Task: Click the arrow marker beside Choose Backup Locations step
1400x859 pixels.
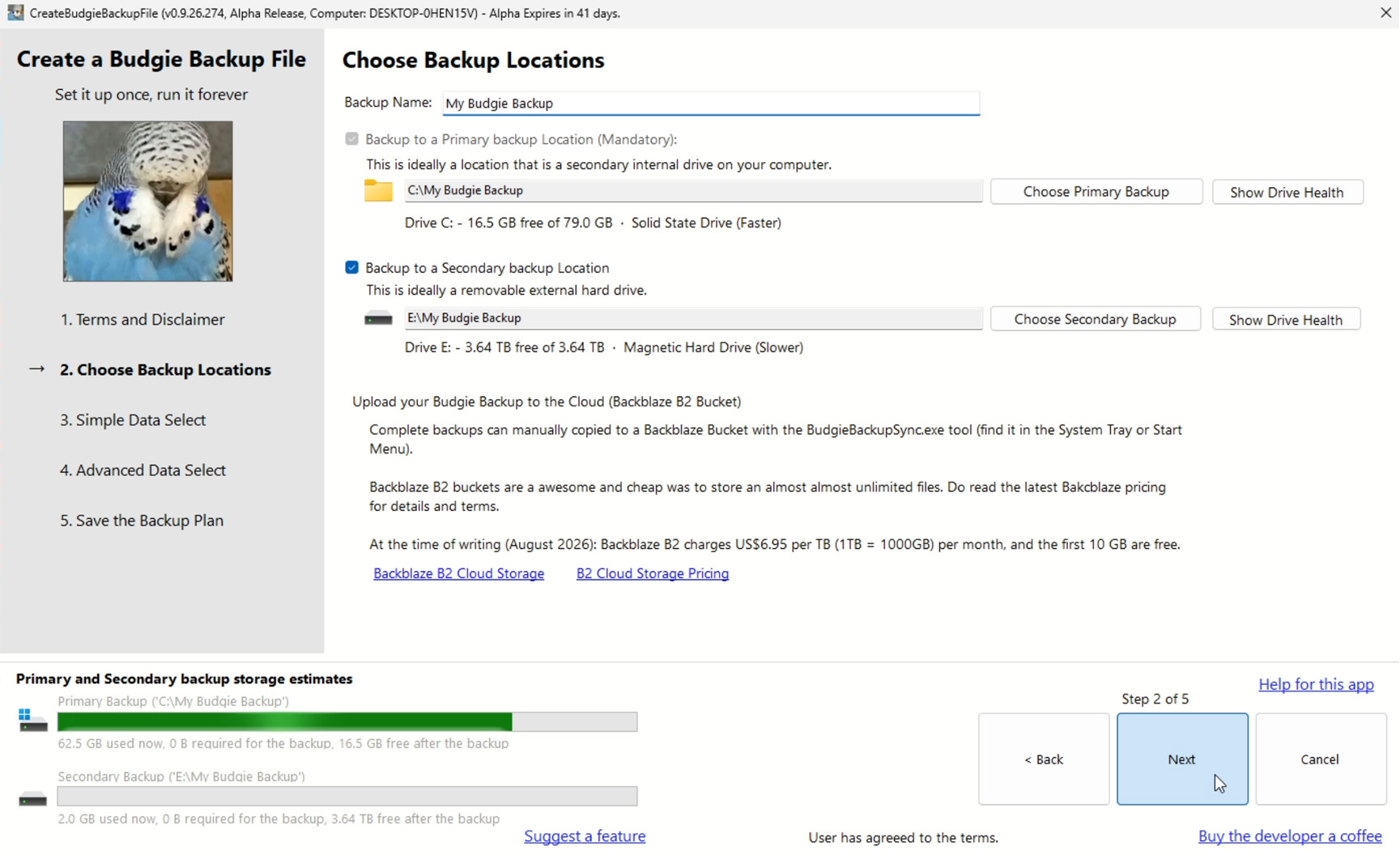Action: (x=36, y=369)
